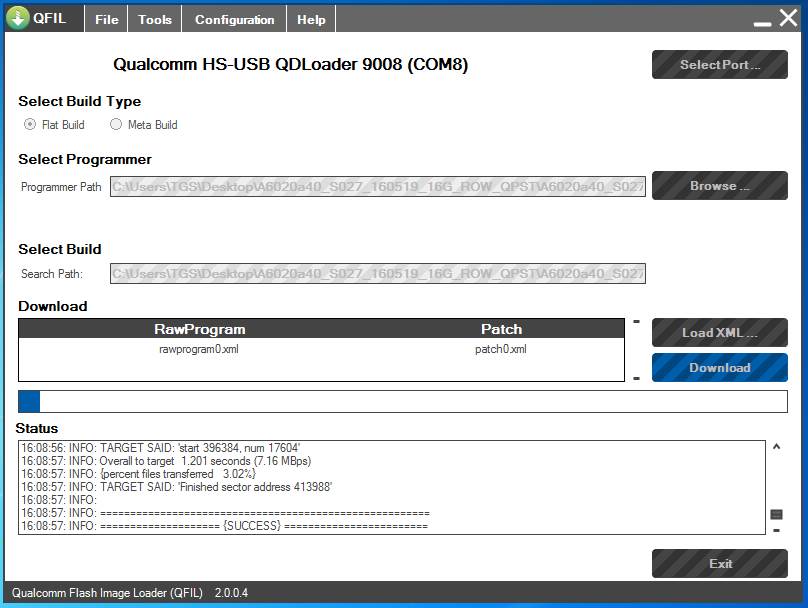
Task: Click the status log scrollbar thumb
Action: (777, 514)
